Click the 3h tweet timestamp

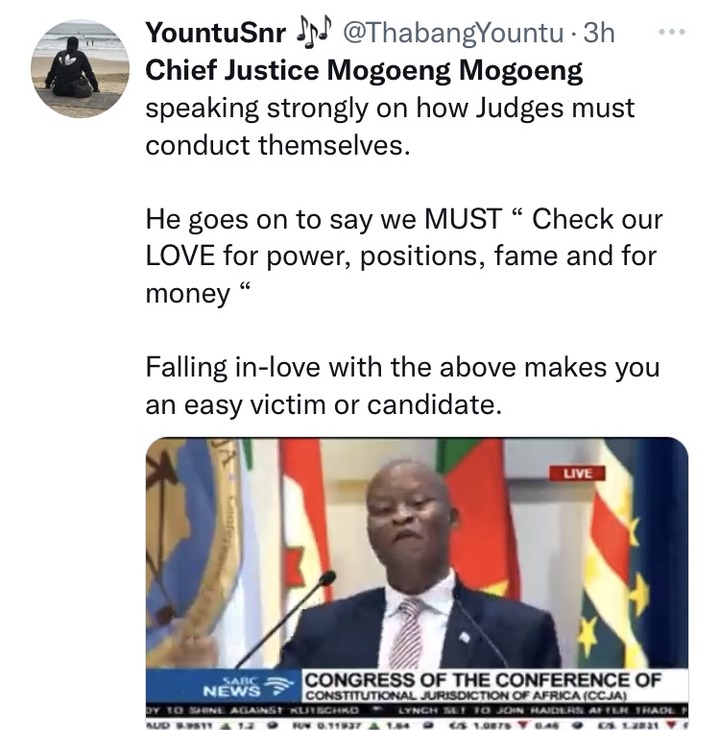coord(599,33)
